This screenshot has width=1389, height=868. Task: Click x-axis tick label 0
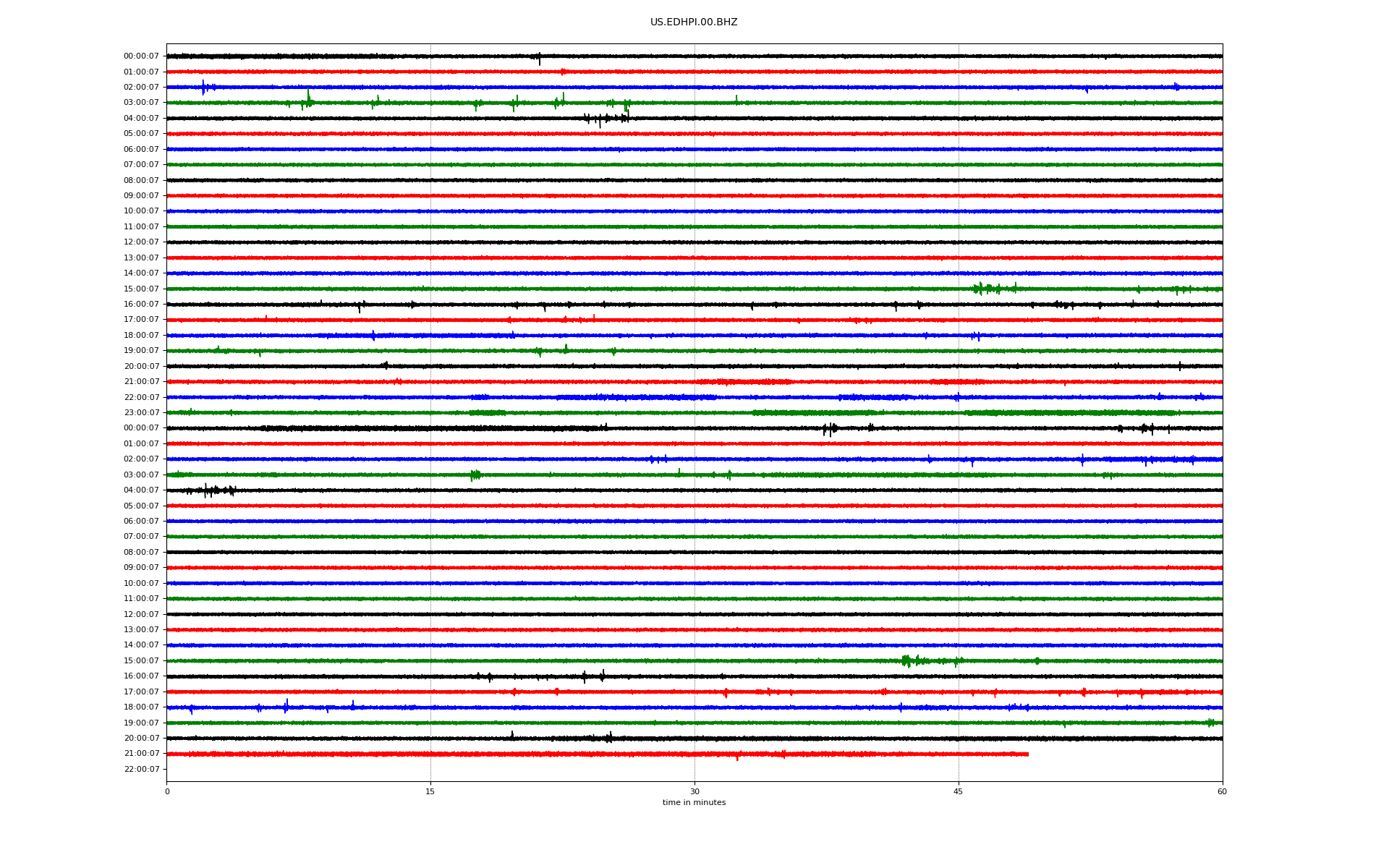167,791
